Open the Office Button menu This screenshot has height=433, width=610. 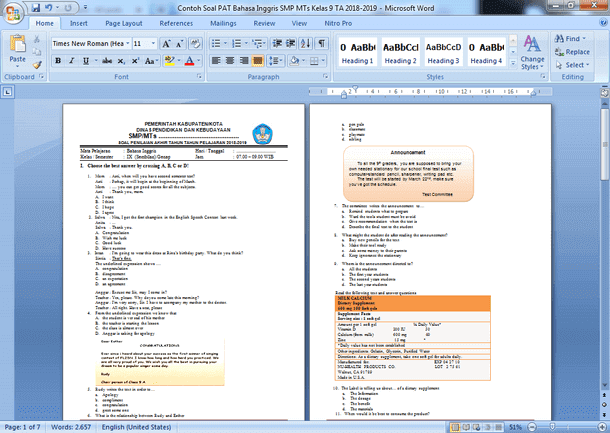click(x=13, y=12)
